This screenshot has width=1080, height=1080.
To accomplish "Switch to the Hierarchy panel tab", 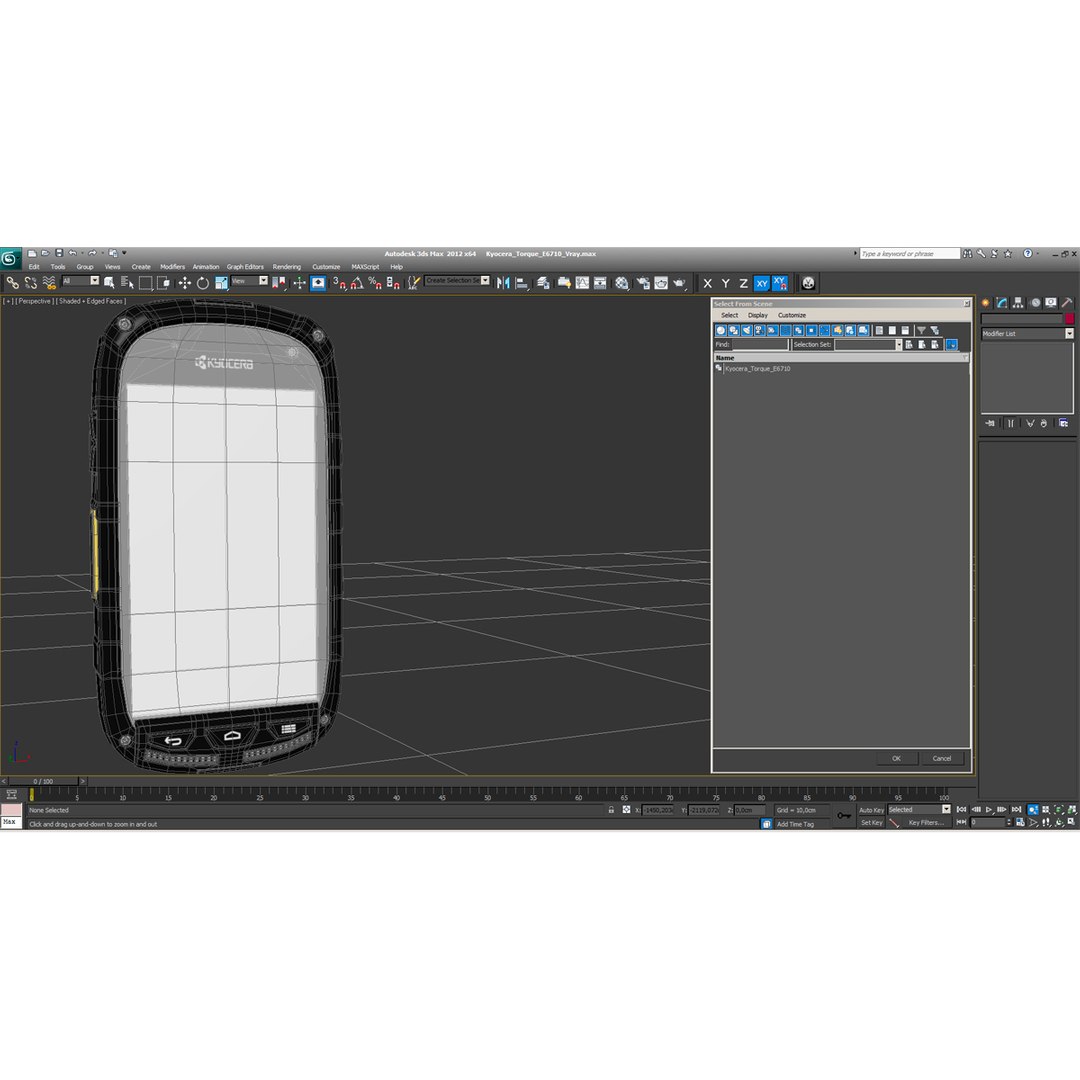I will click(x=1018, y=302).
